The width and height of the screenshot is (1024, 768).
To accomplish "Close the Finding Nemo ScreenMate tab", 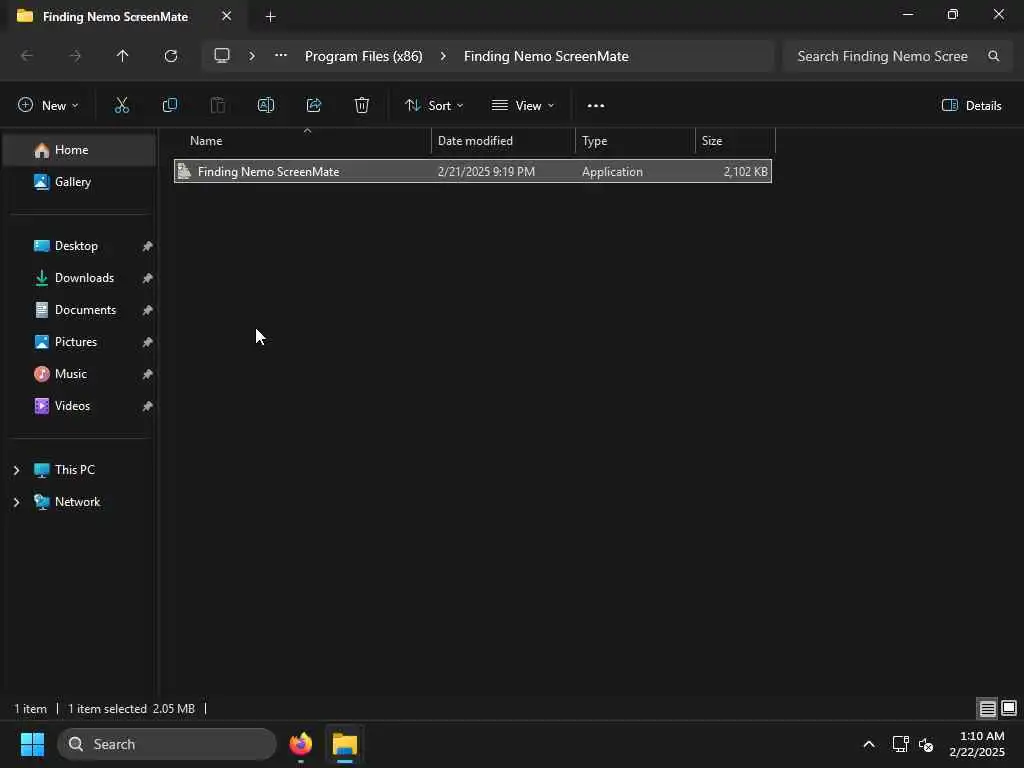I will pos(227,16).
